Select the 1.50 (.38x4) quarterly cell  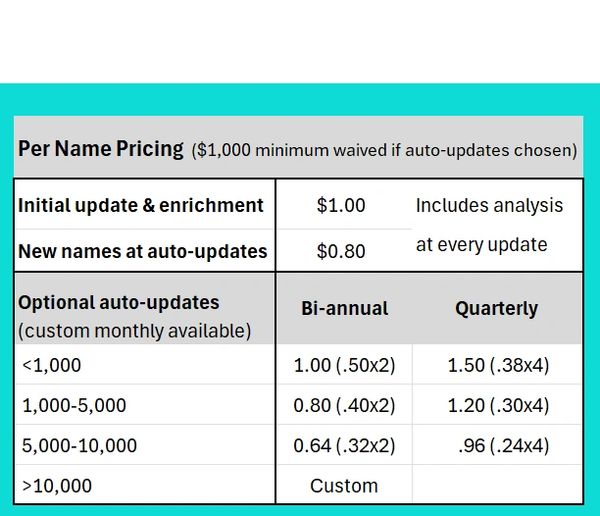tap(497, 365)
